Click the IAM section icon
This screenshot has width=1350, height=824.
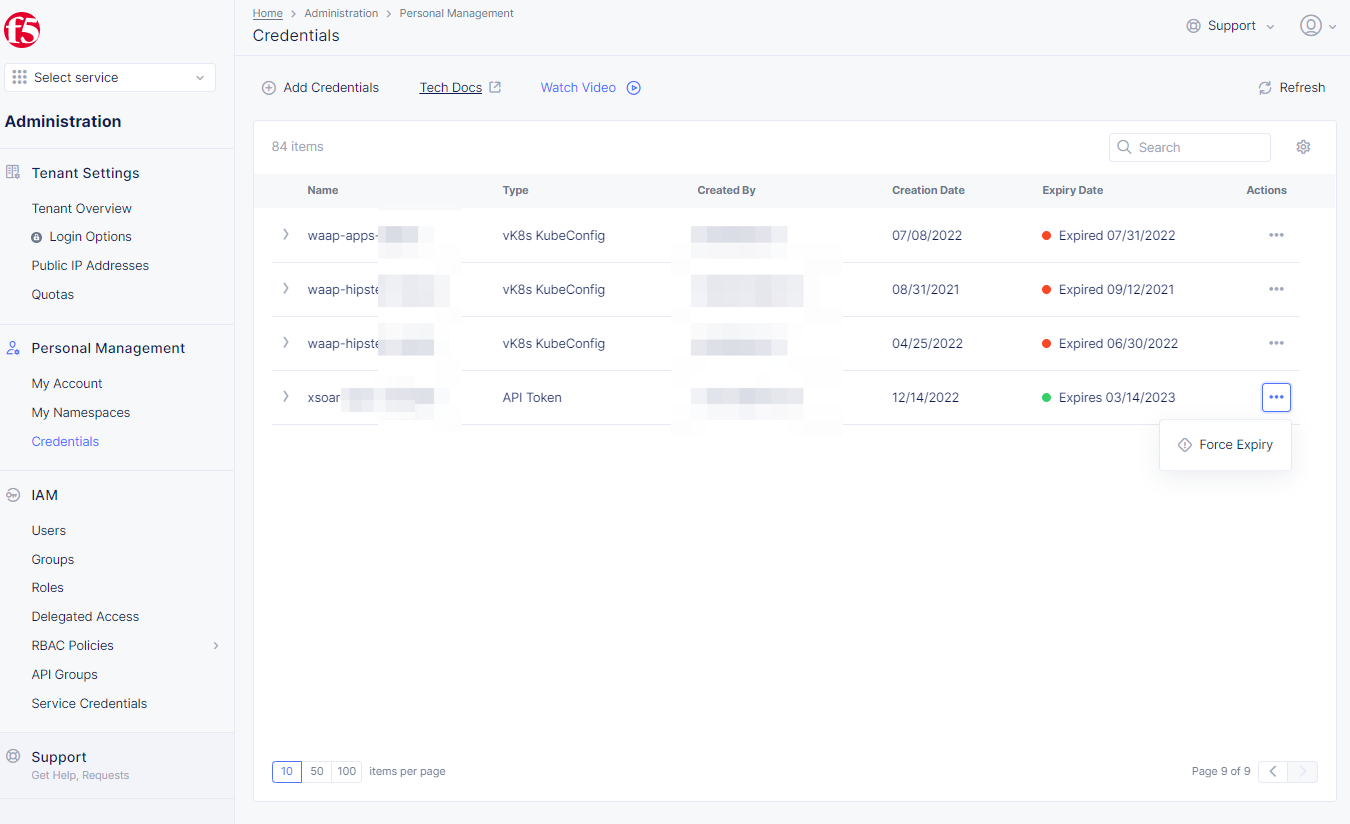click(12, 494)
